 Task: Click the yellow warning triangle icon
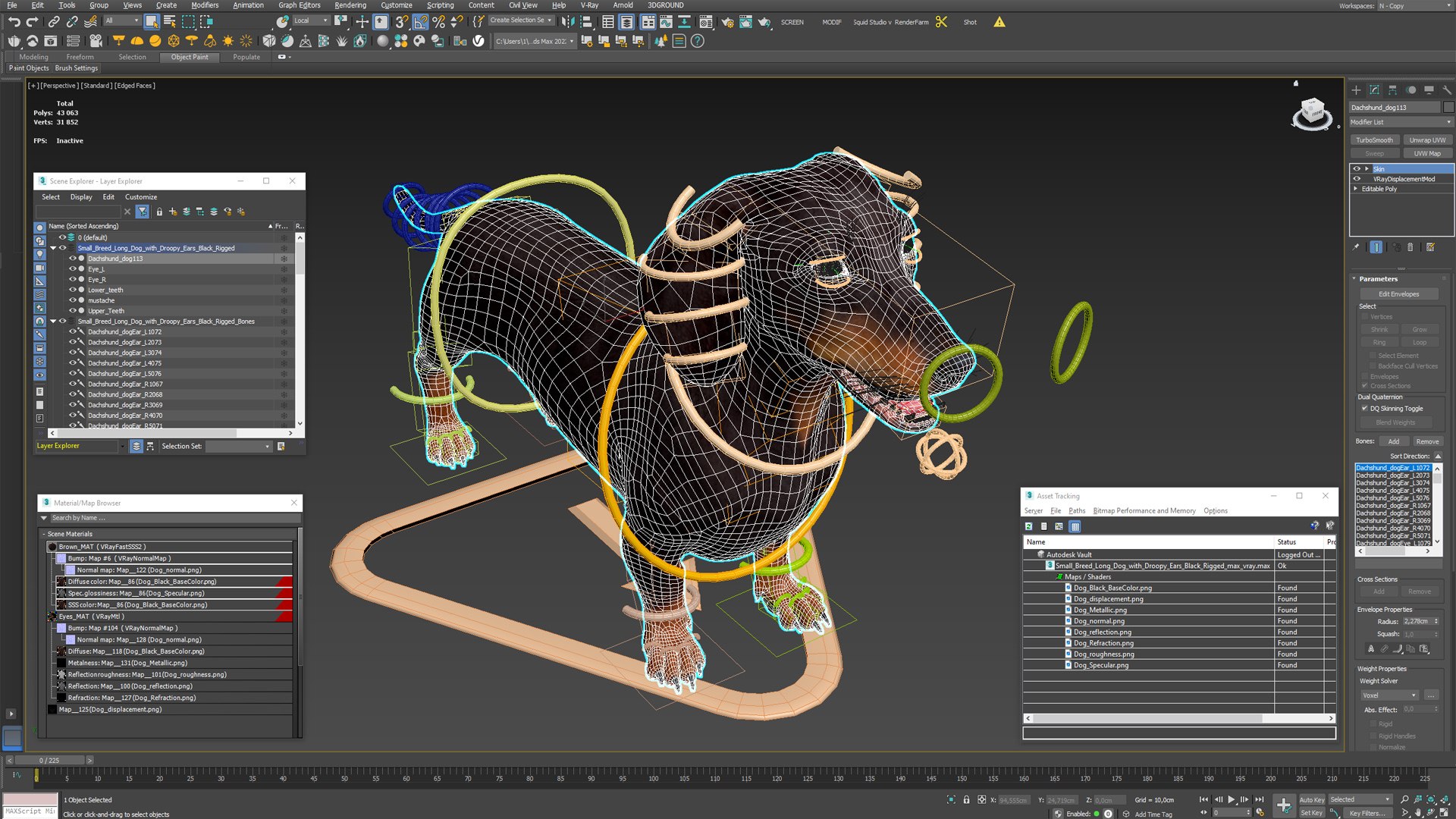pyautogui.click(x=999, y=22)
